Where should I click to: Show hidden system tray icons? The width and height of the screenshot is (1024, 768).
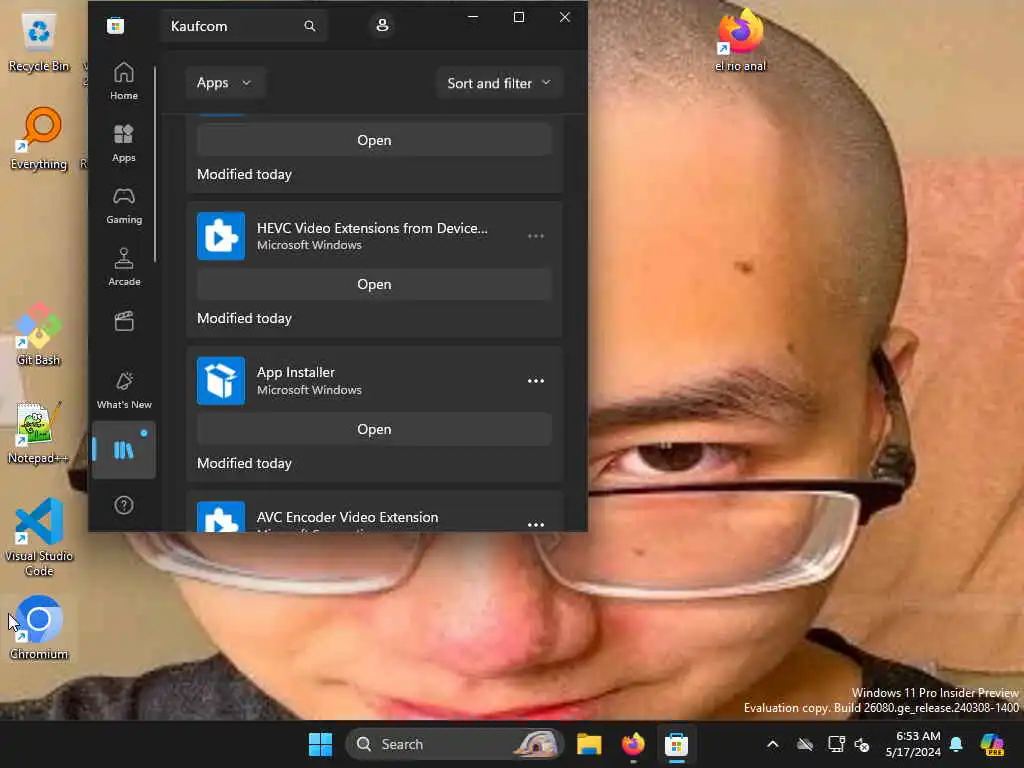(773, 744)
